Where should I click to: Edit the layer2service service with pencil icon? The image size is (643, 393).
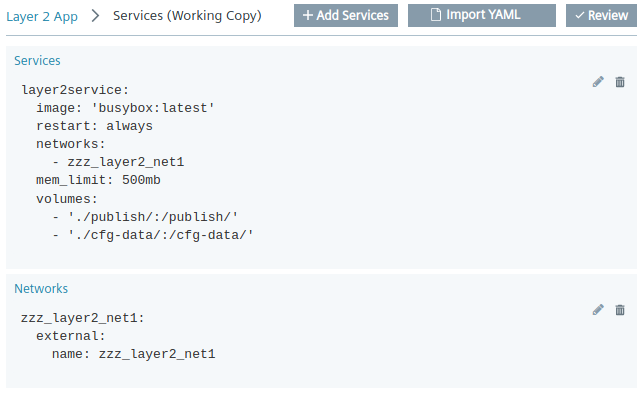[x=598, y=82]
